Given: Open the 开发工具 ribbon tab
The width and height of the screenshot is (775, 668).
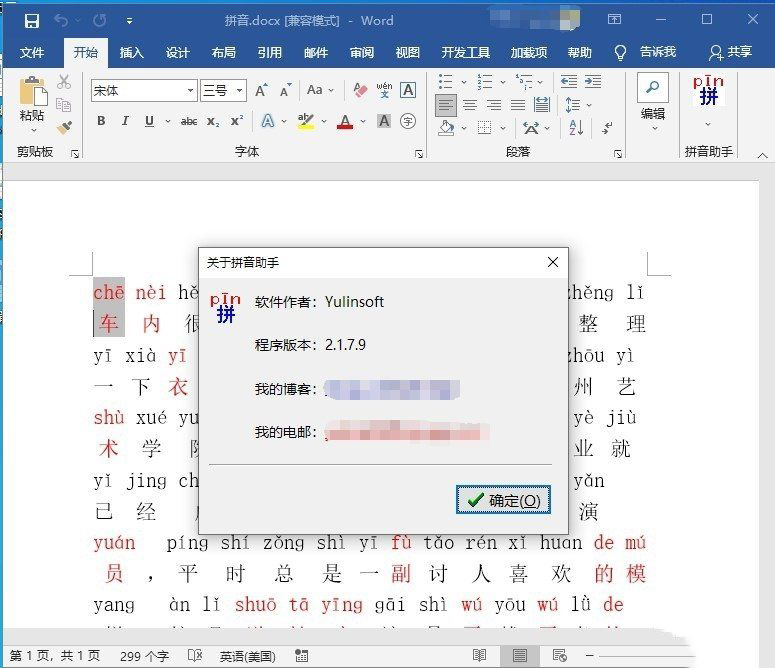Looking at the screenshot, I should [466, 52].
